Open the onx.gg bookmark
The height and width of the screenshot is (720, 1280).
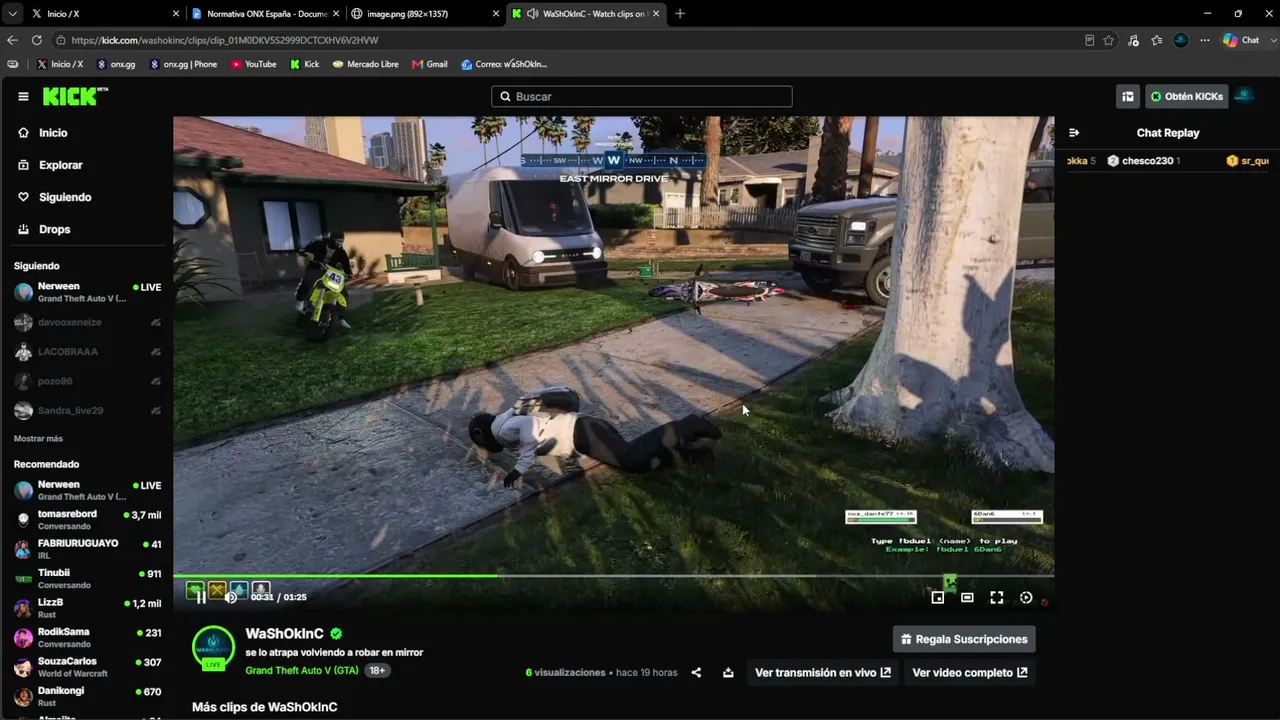(116, 64)
